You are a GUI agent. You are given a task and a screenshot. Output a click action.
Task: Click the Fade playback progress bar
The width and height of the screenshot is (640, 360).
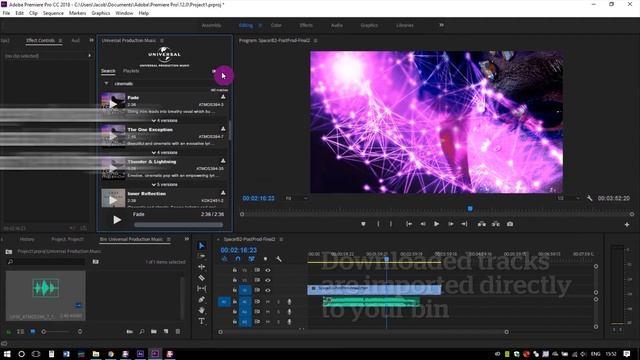tap(178, 224)
